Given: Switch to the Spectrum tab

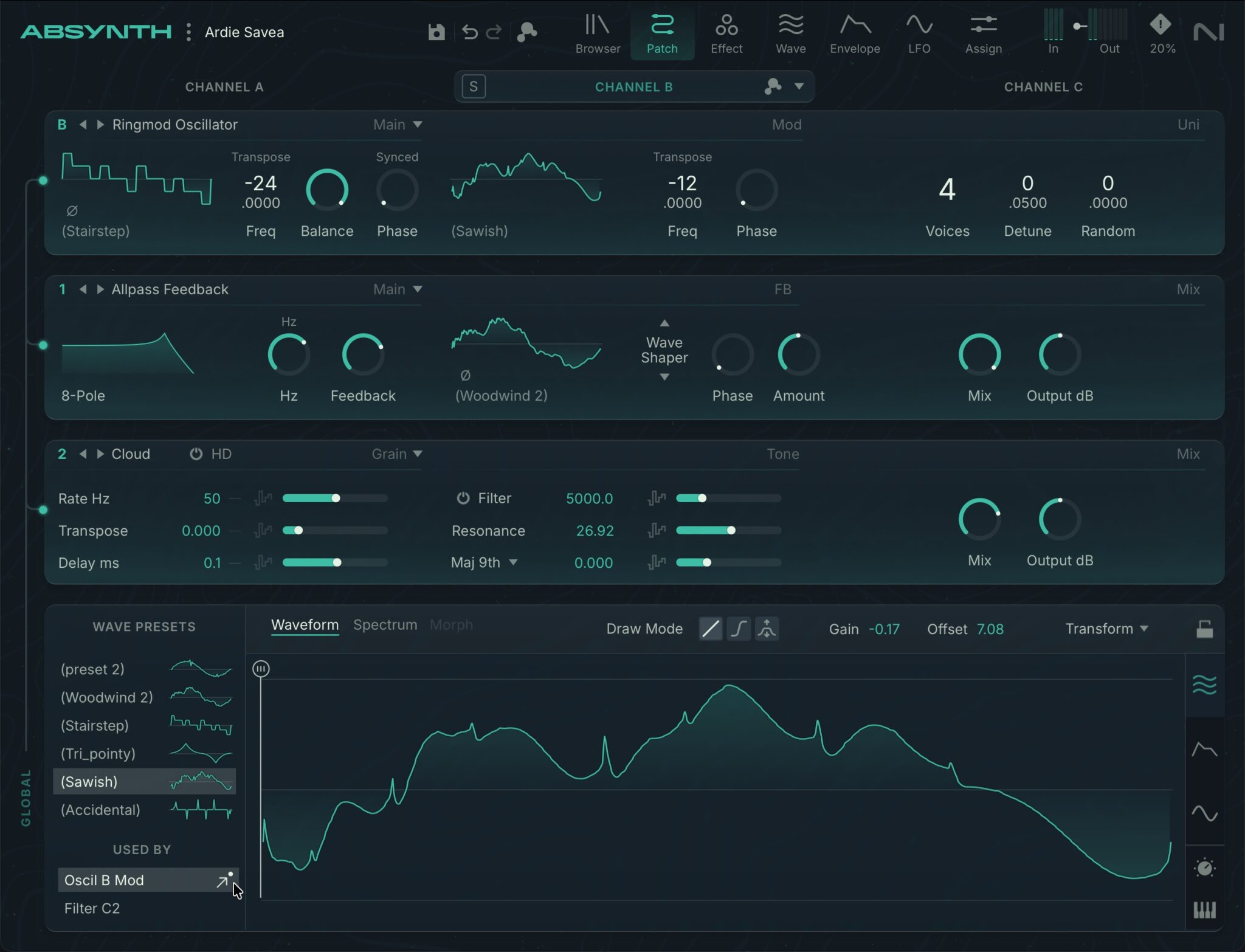Looking at the screenshot, I should [x=385, y=625].
